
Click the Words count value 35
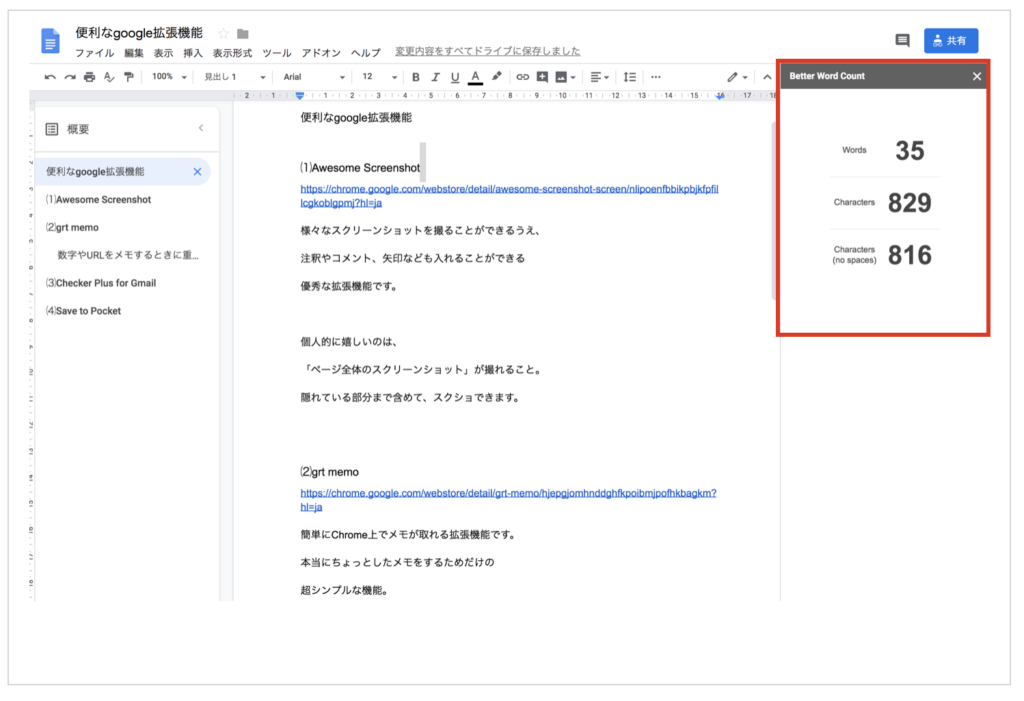pyautogui.click(x=910, y=151)
